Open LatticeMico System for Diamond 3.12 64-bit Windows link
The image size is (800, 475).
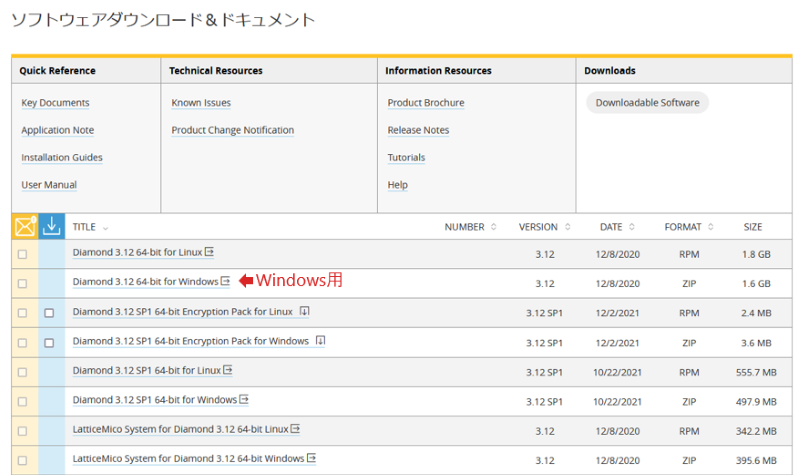pos(188,458)
